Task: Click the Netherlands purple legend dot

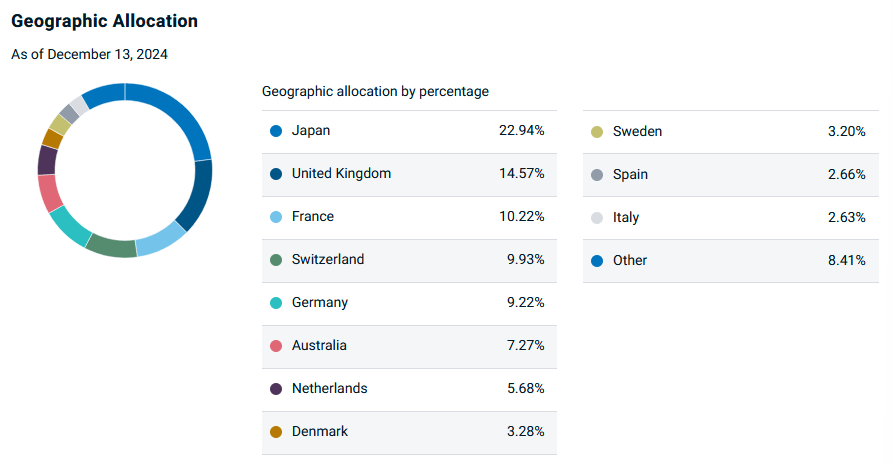Action: [x=276, y=389]
